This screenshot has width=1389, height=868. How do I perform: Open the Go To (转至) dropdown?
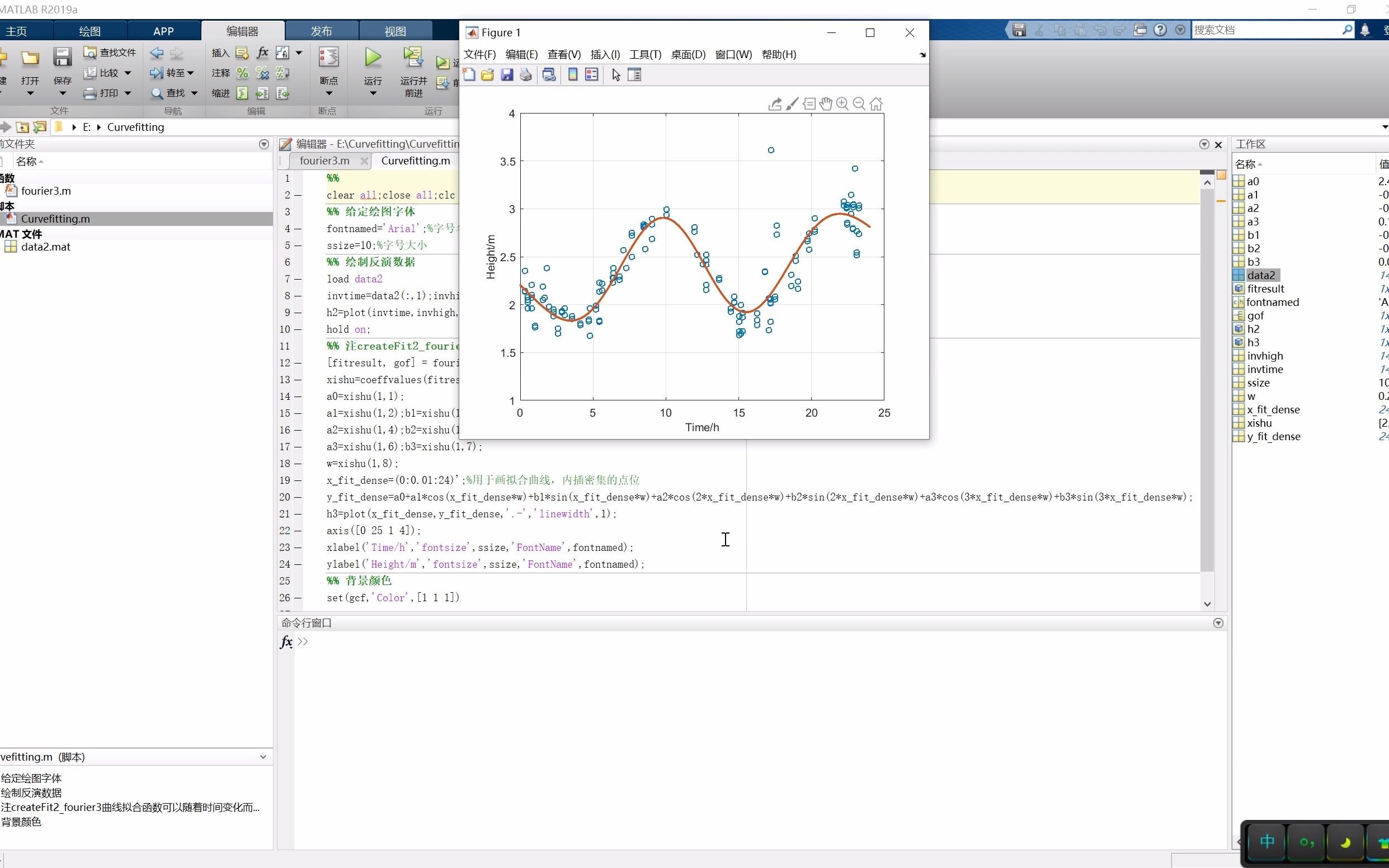pos(173,73)
